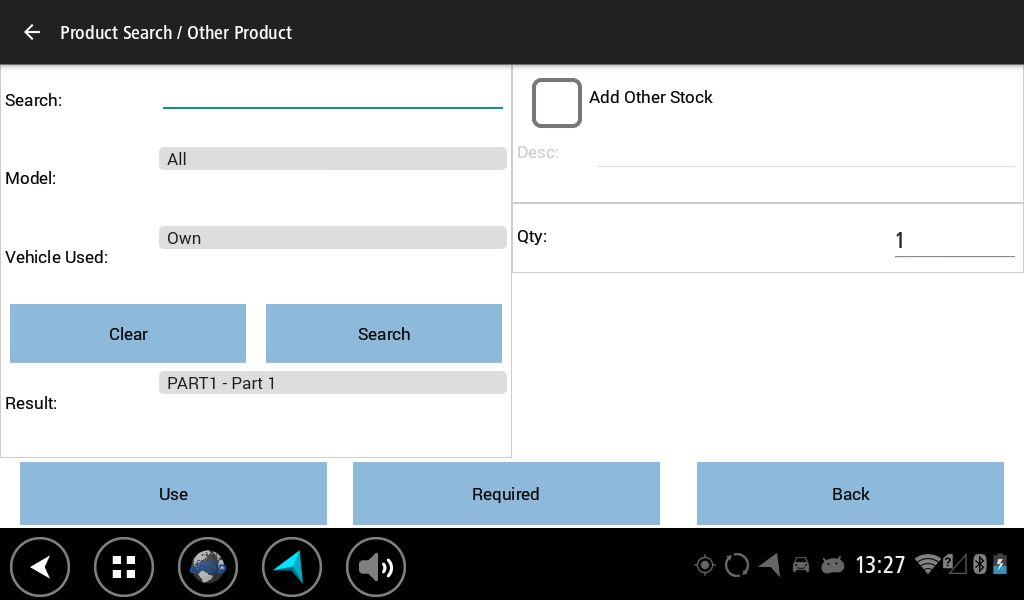Tap the Vehicle Used: label
Image resolution: width=1024 pixels, height=600 pixels.
click(57, 257)
